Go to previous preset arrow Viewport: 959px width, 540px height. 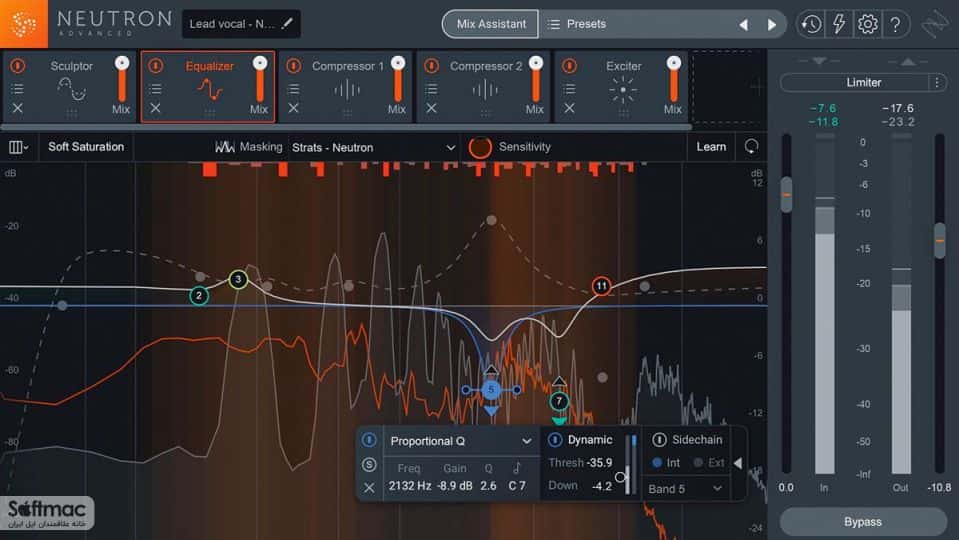click(x=744, y=24)
